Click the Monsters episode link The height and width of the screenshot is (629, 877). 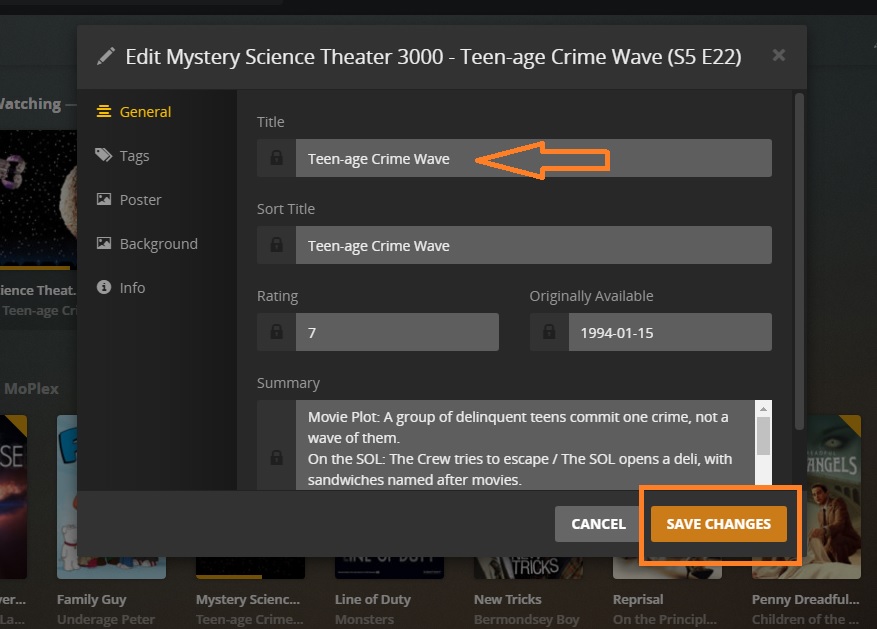tap(364, 619)
